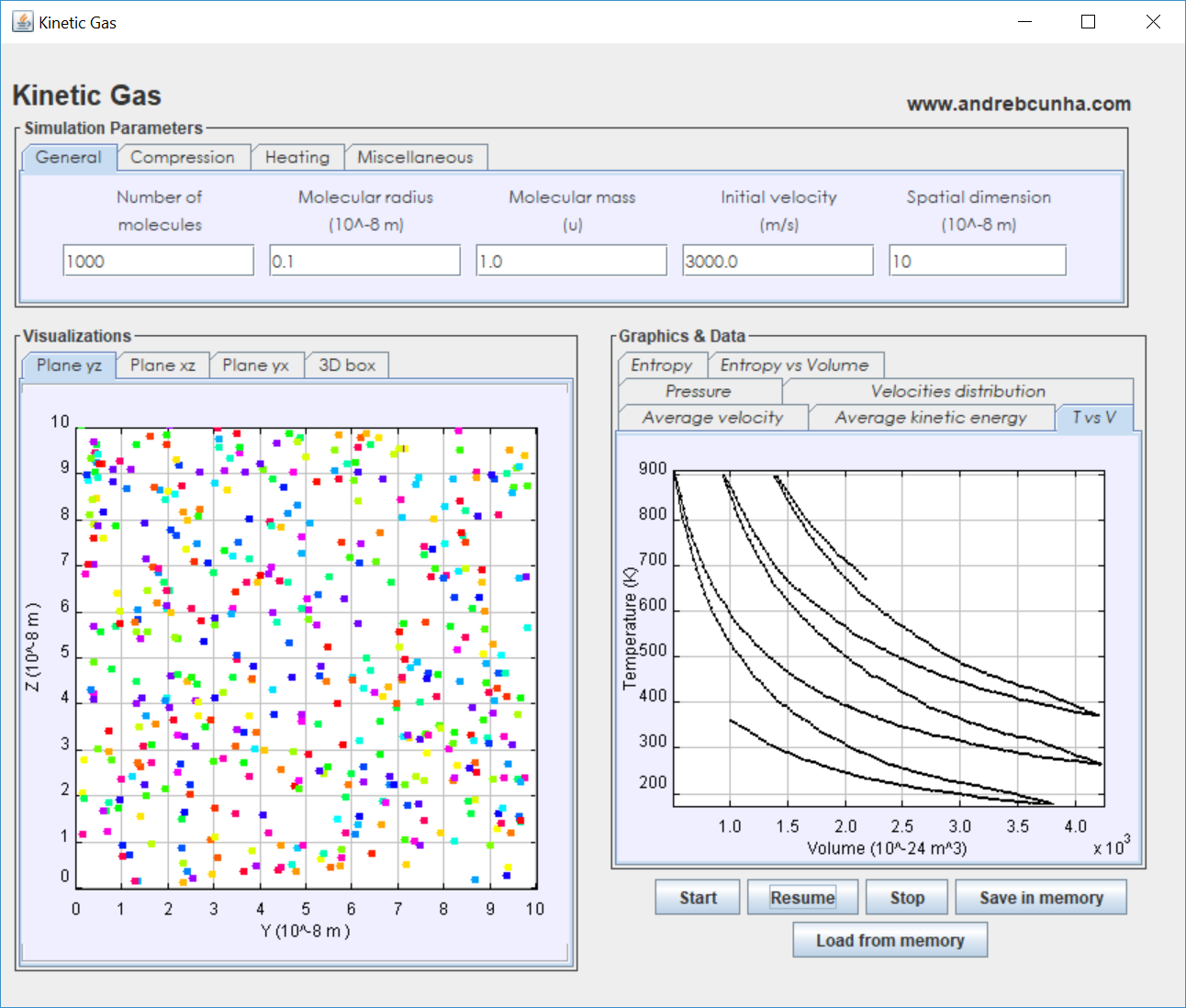Switch to the 3D box view tab
Viewport: 1186px width, 1008px height.
347,365
